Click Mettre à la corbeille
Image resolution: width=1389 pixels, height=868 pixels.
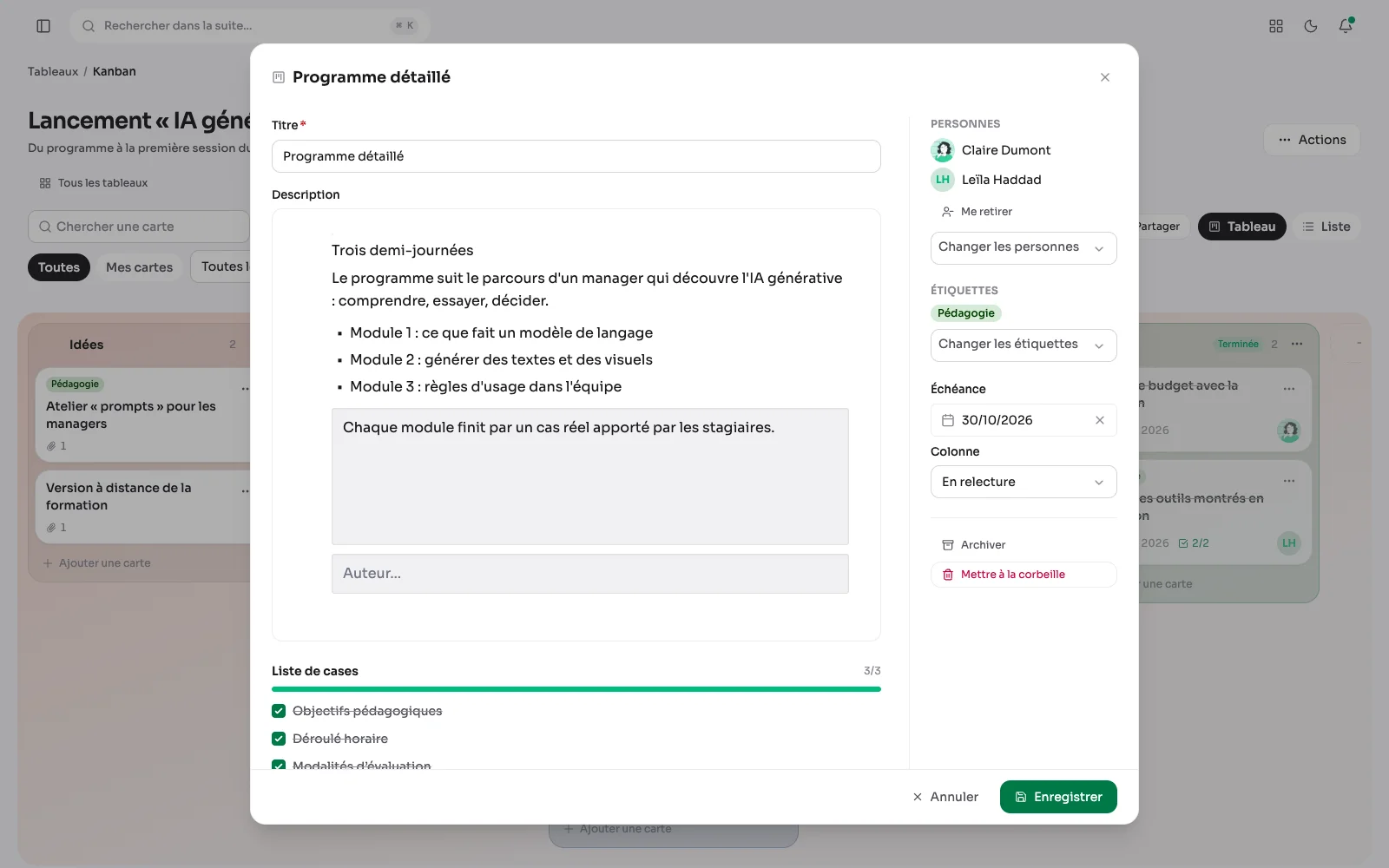pos(1024,575)
